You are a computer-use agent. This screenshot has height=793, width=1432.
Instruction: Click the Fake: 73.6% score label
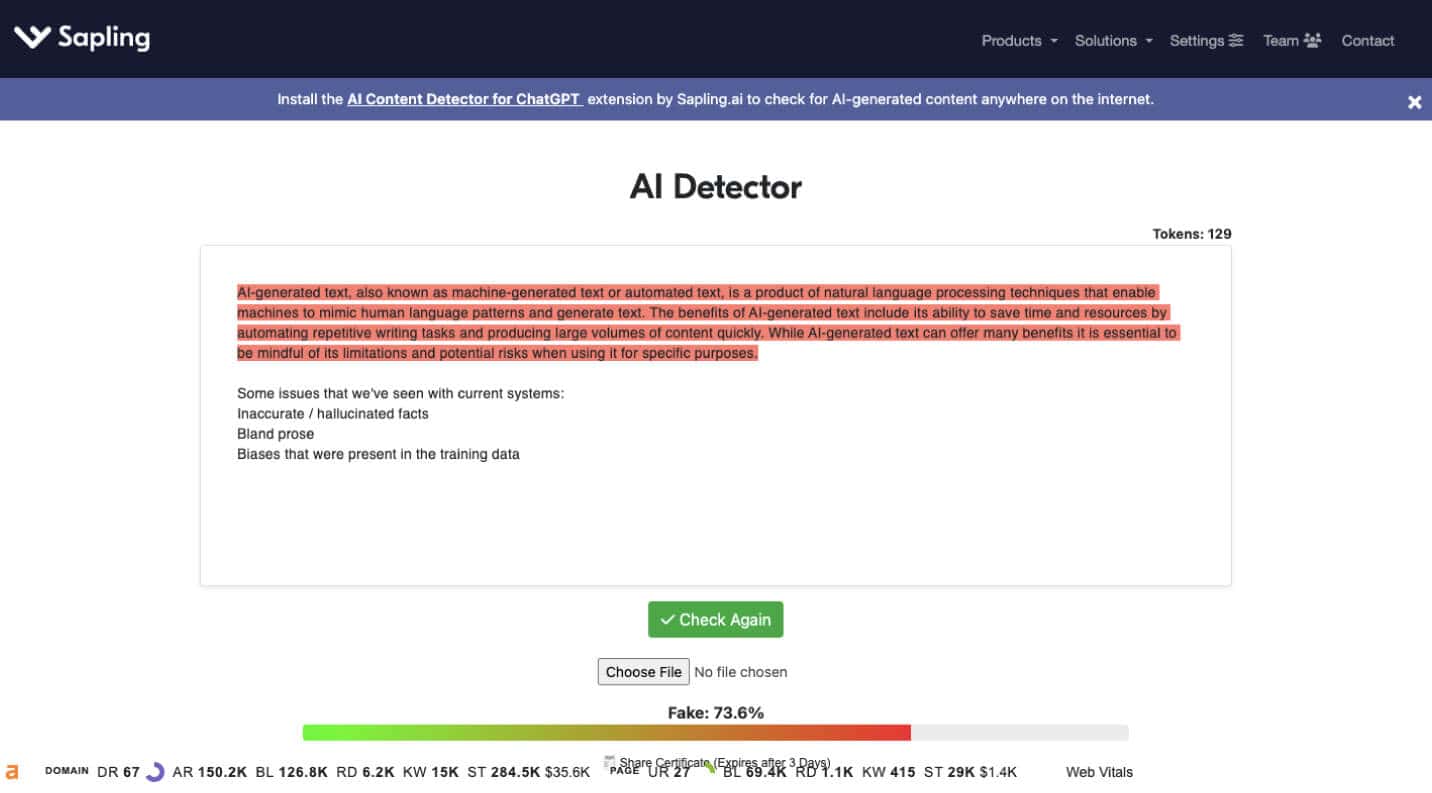click(716, 713)
